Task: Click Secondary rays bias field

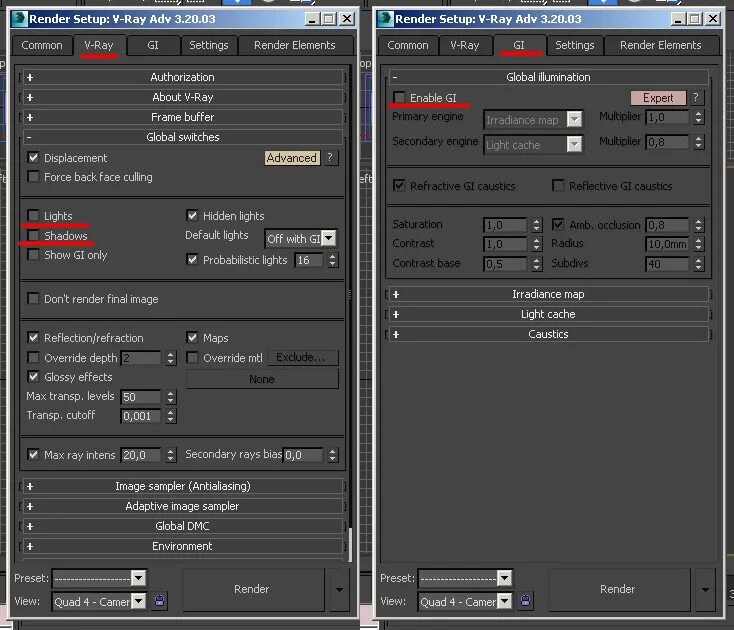Action: pos(303,454)
